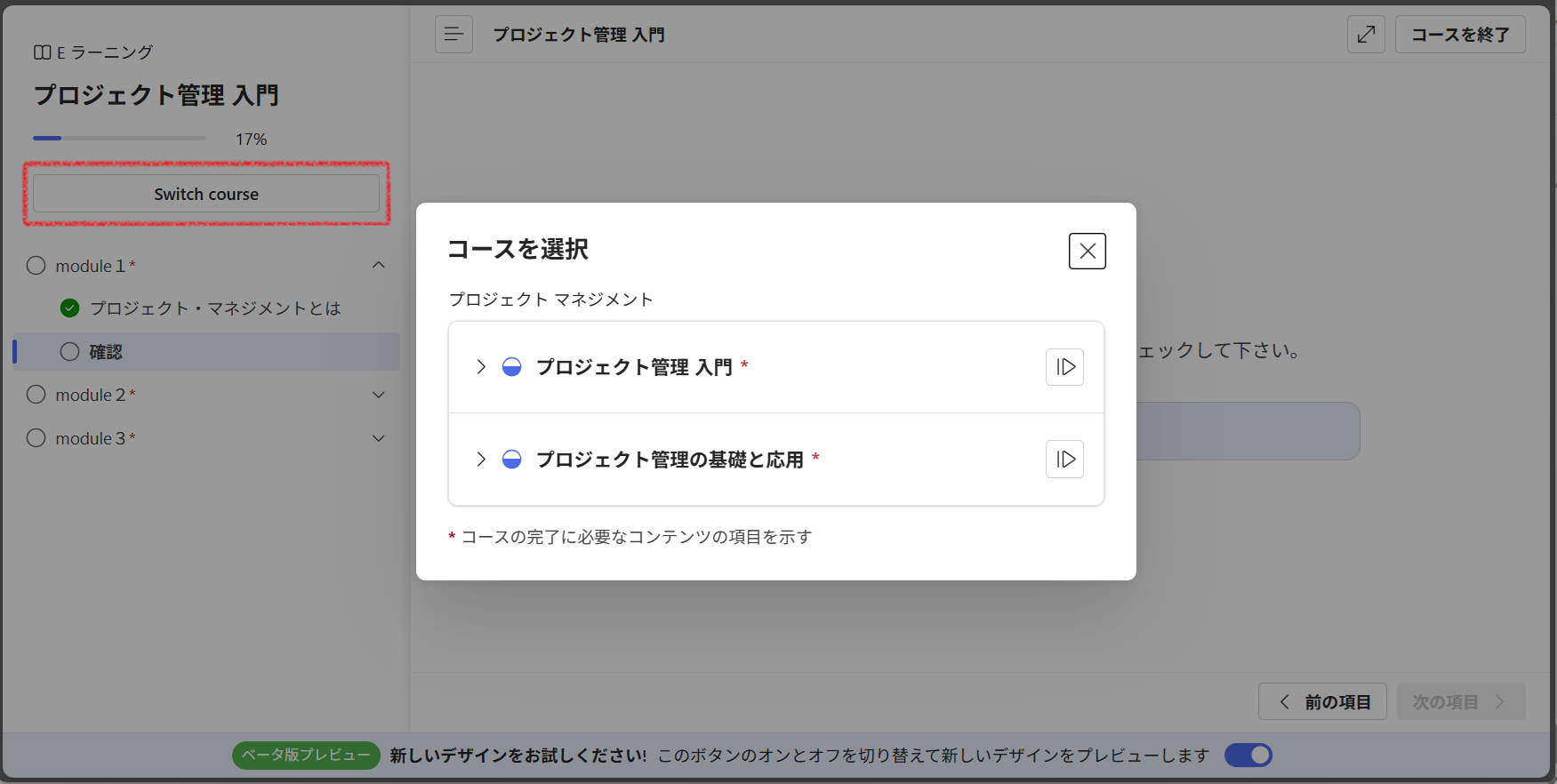Click the module 3 status circle
The image size is (1557, 784).
click(x=36, y=438)
